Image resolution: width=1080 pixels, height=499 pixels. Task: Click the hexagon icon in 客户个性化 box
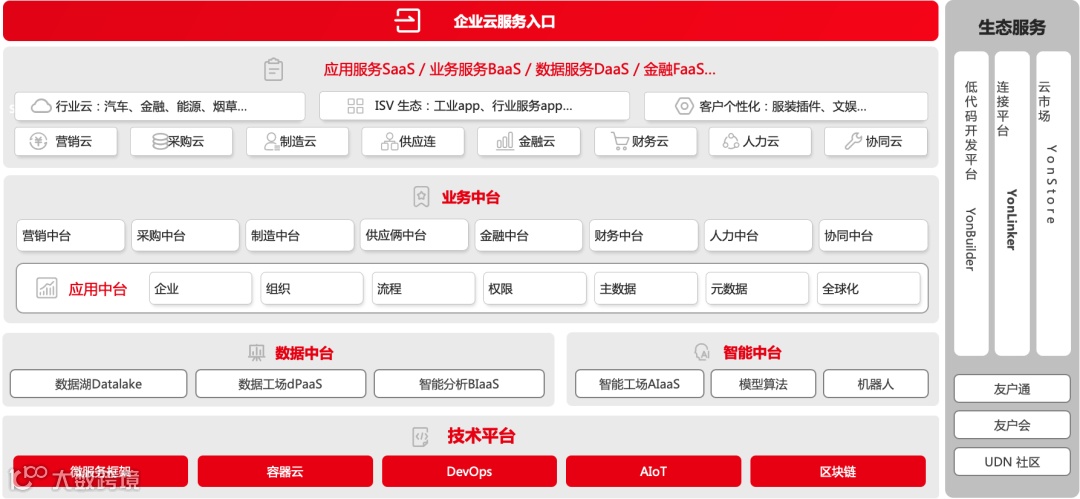pos(683,107)
